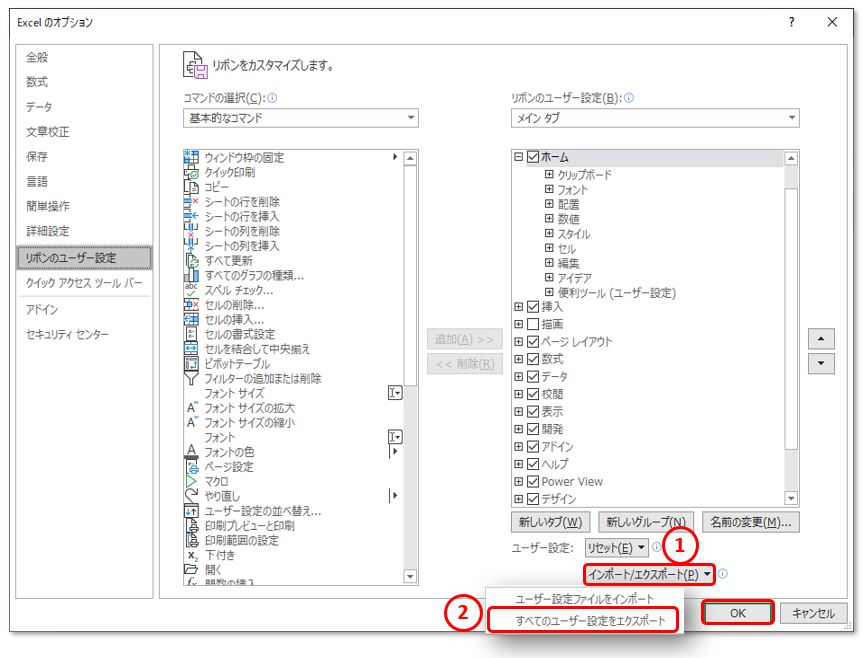Expand the クリップボード group
The image size is (864, 658).
tap(549, 175)
